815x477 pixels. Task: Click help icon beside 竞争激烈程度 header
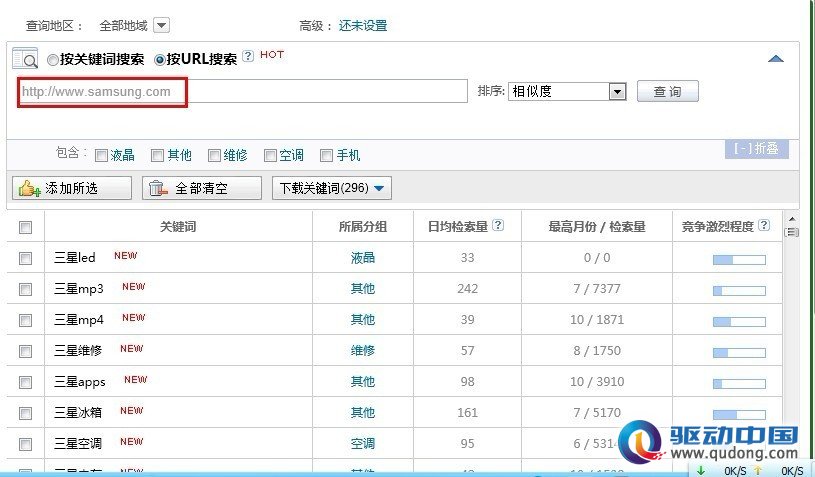click(764, 225)
